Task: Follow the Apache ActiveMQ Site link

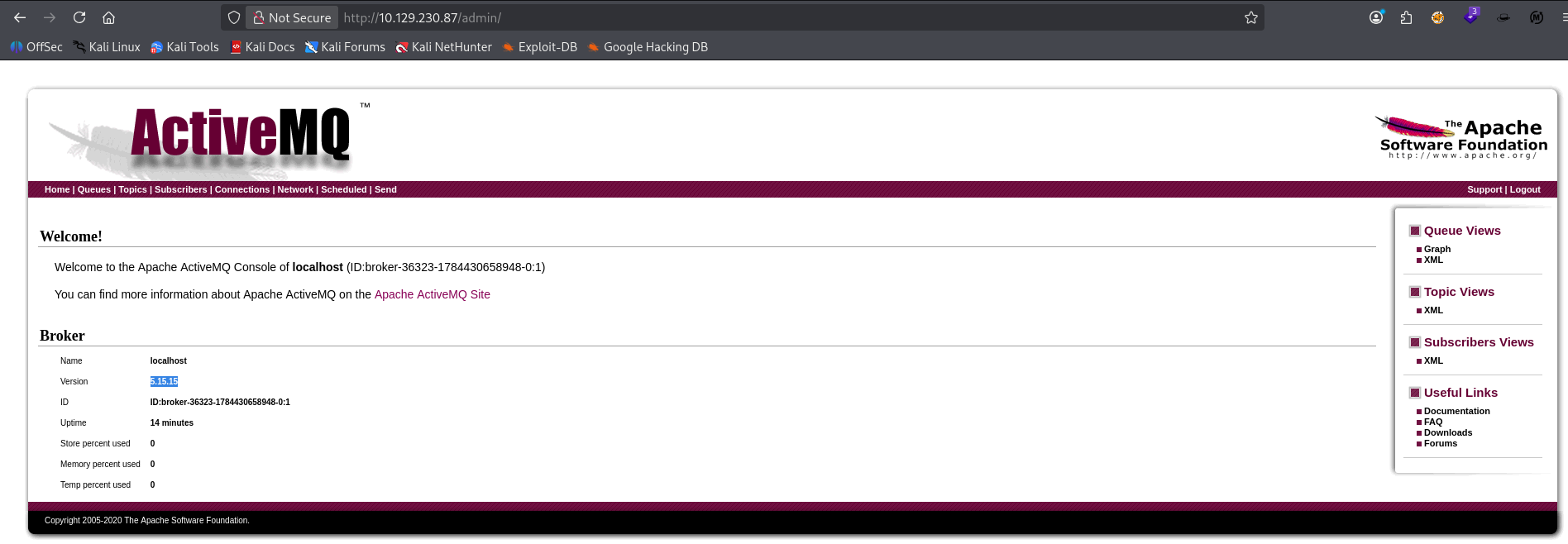Action: click(x=433, y=294)
